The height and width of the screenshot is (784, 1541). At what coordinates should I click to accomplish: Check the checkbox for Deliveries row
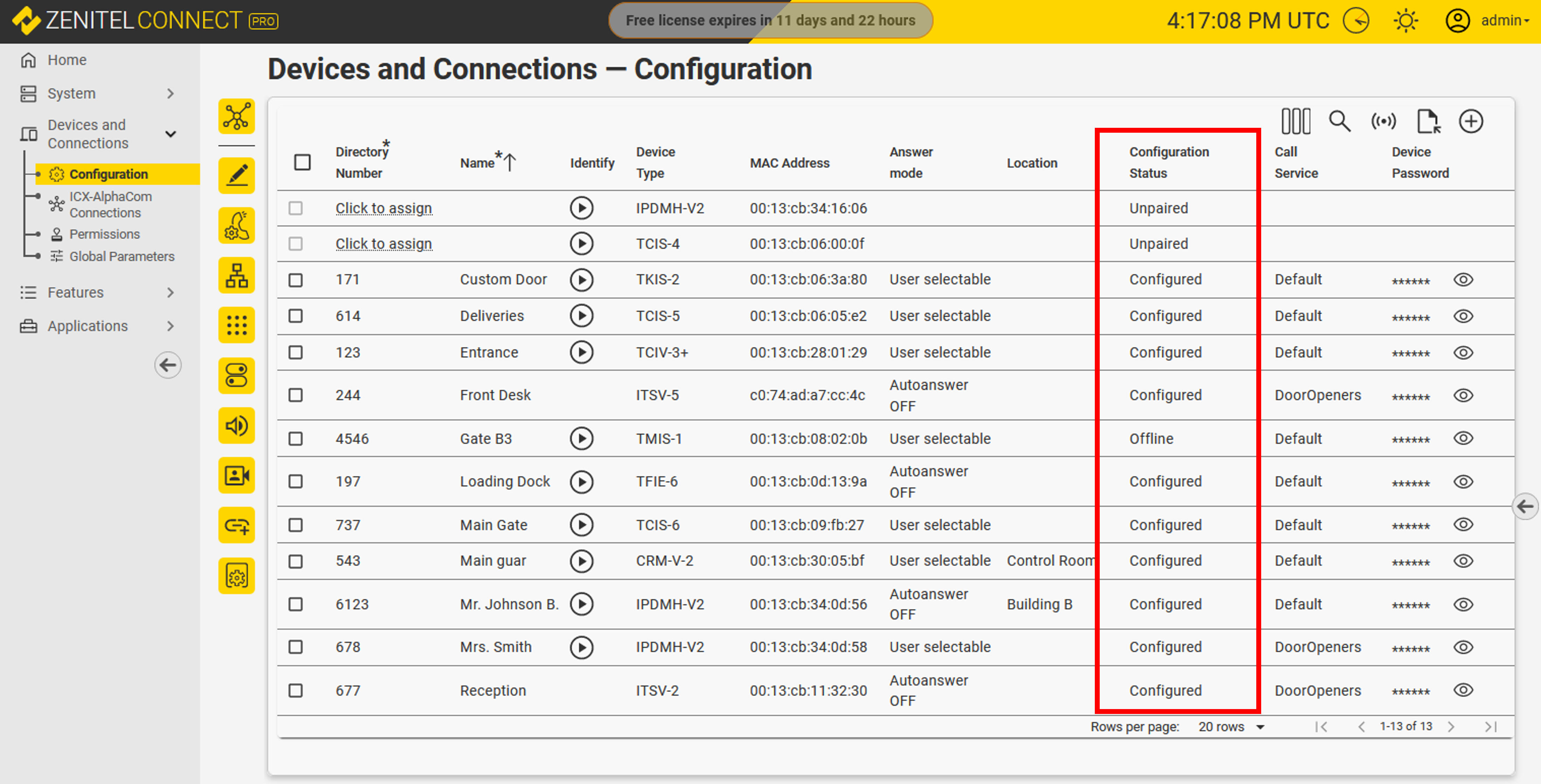tap(296, 316)
